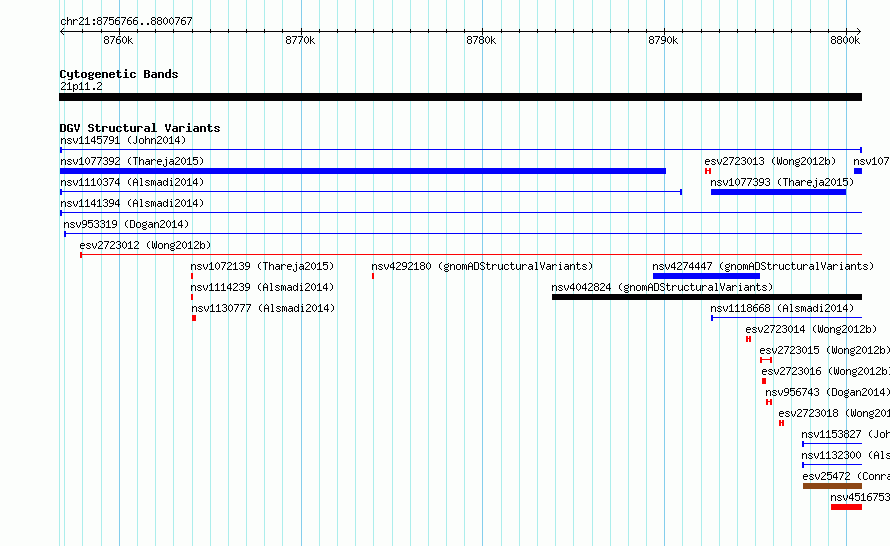Open esv2723015 (Wong2012b) label
This screenshot has height=546, width=890.
coord(825,350)
